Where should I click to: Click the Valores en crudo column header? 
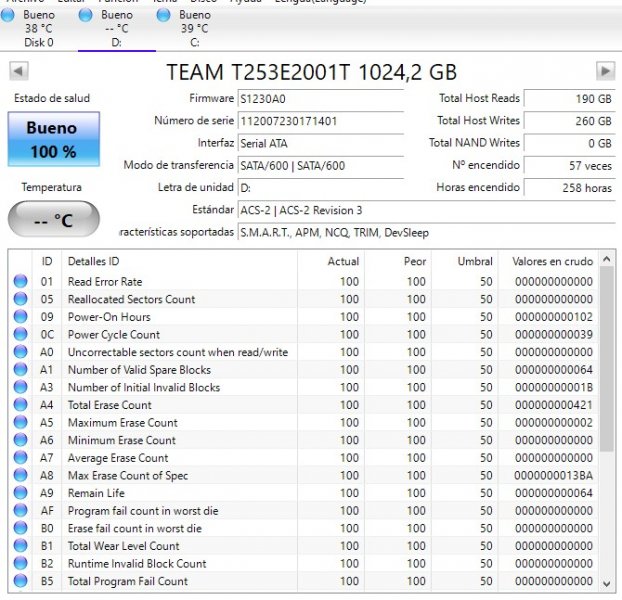click(552, 261)
